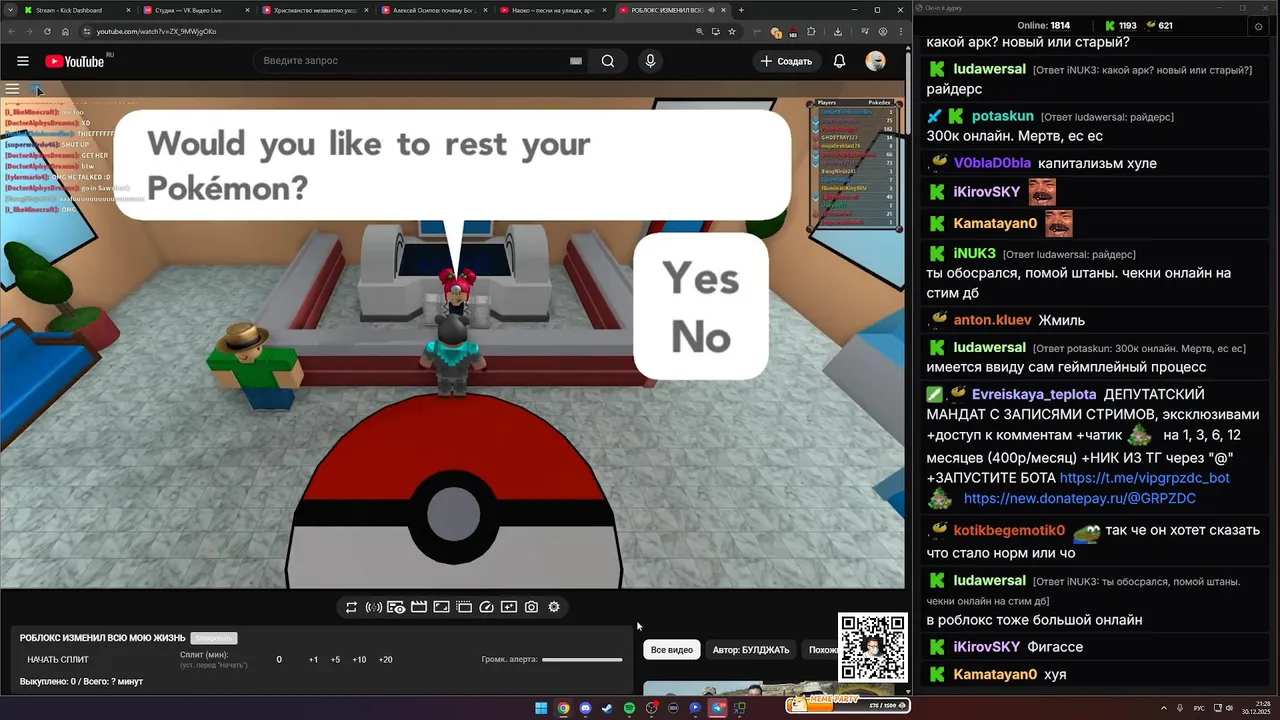Click the clapperboard icon in the player toolbar
The height and width of the screenshot is (720, 1280).
(x=419, y=607)
